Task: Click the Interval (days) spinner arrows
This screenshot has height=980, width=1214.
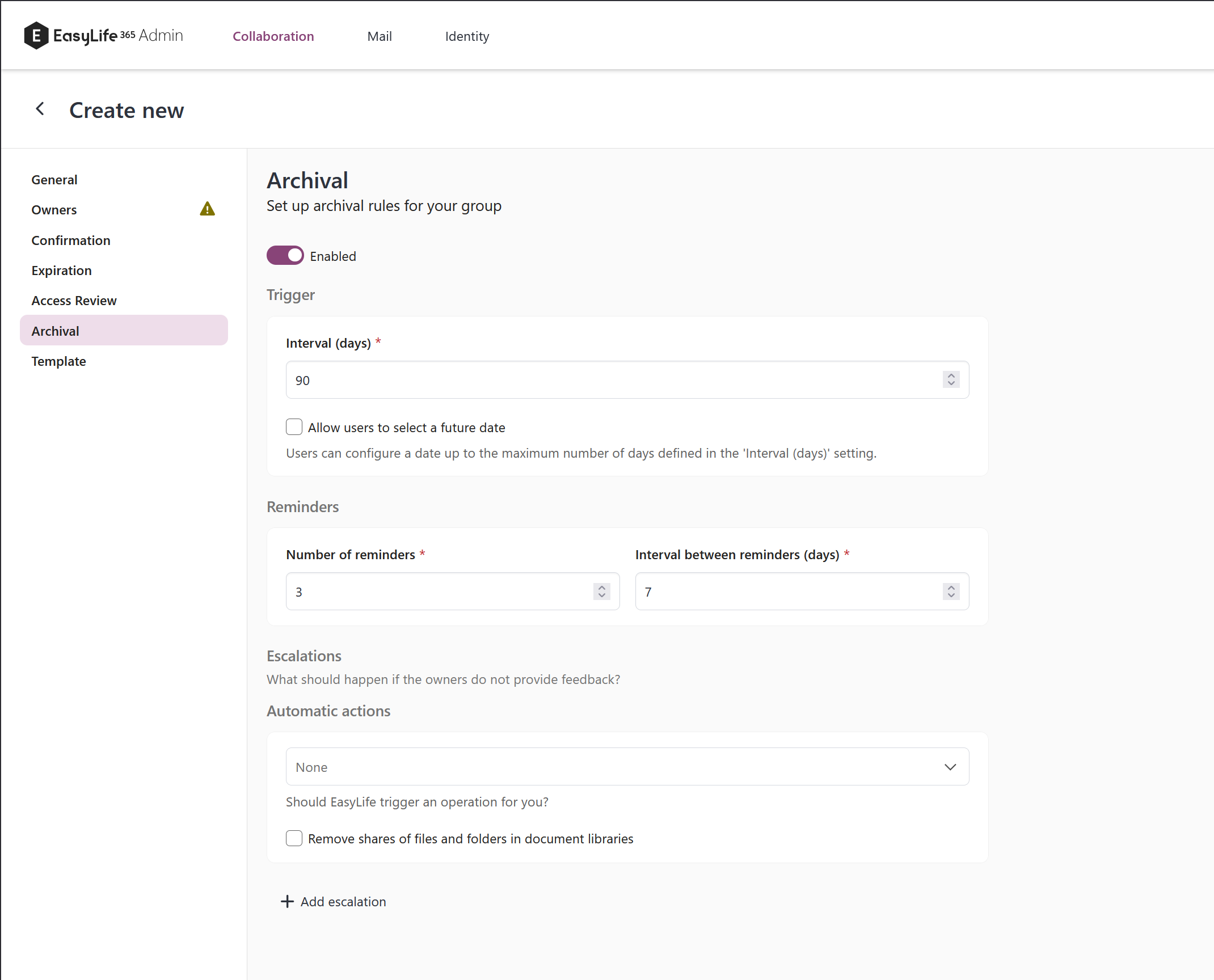Action: click(x=951, y=379)
